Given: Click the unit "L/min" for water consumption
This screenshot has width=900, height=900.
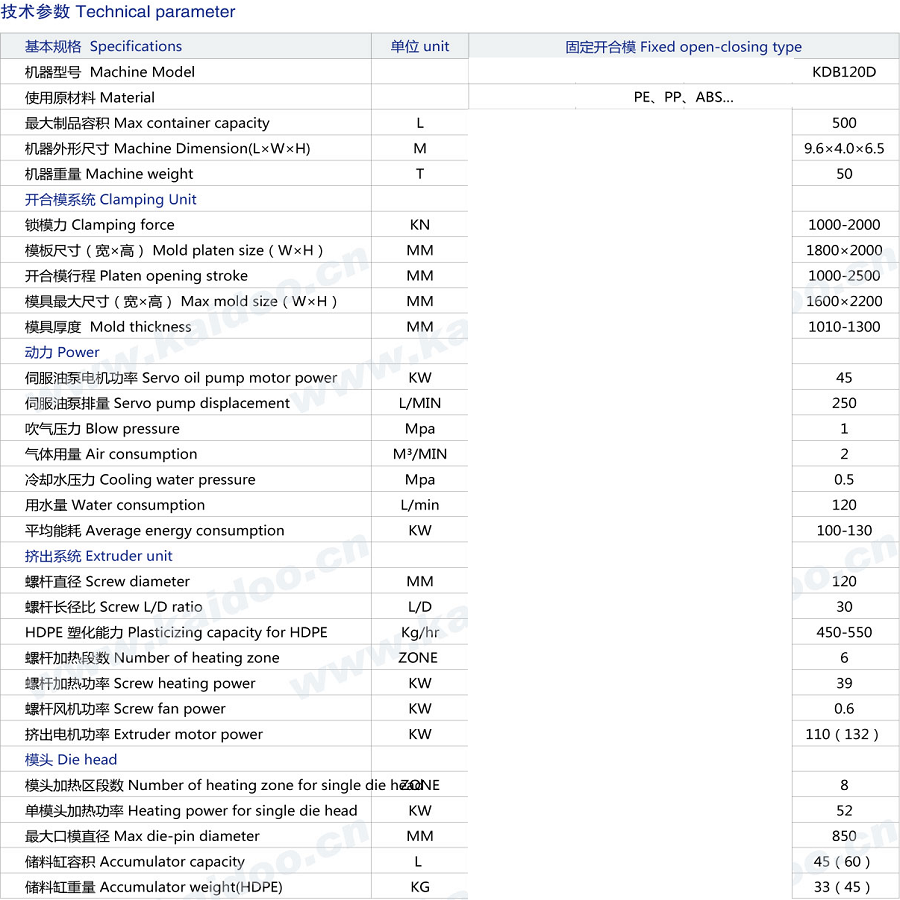Looking at the screenshot, I should (x=420, y=505).
